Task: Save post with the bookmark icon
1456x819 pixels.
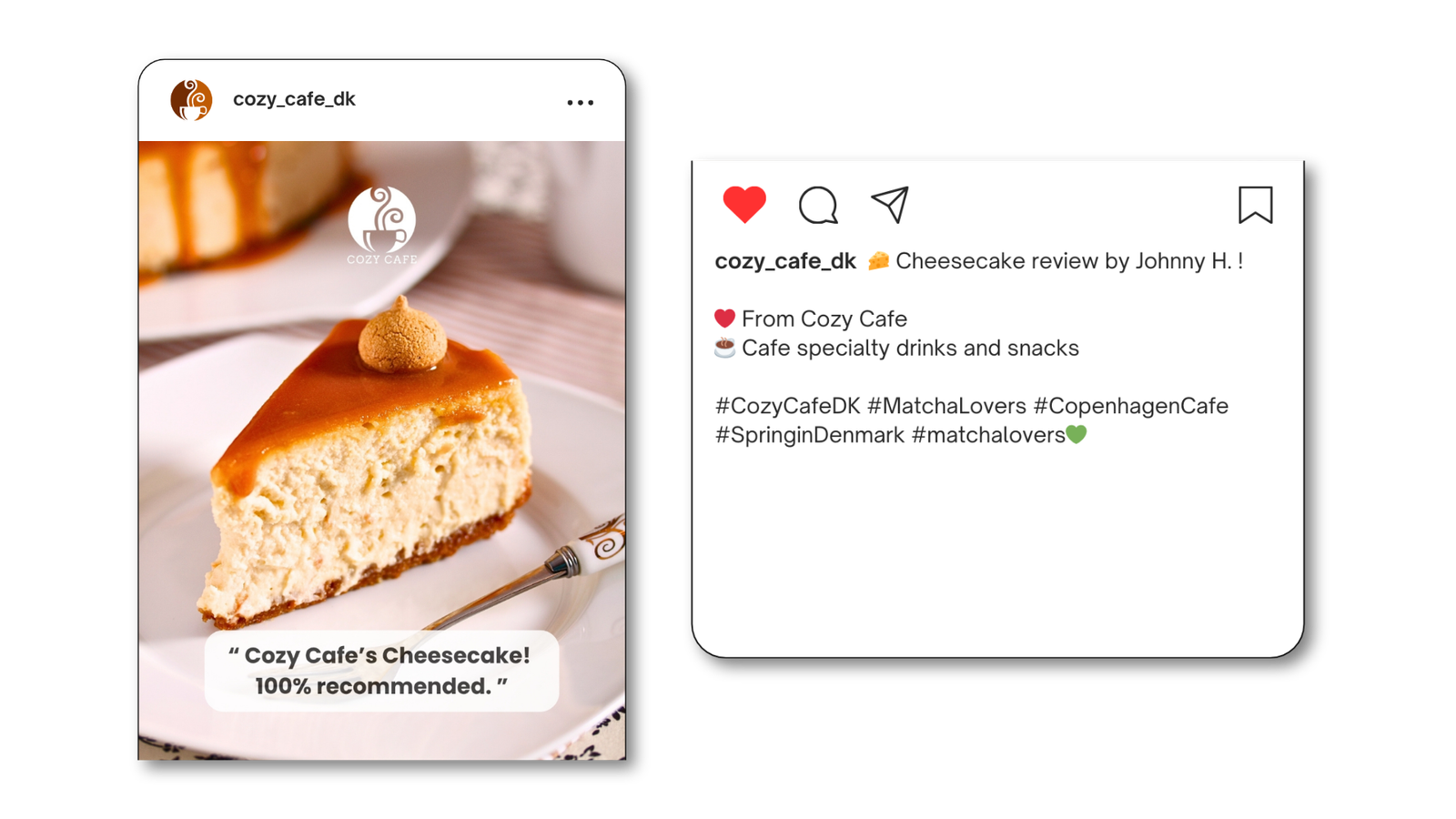Action: 1255,205
